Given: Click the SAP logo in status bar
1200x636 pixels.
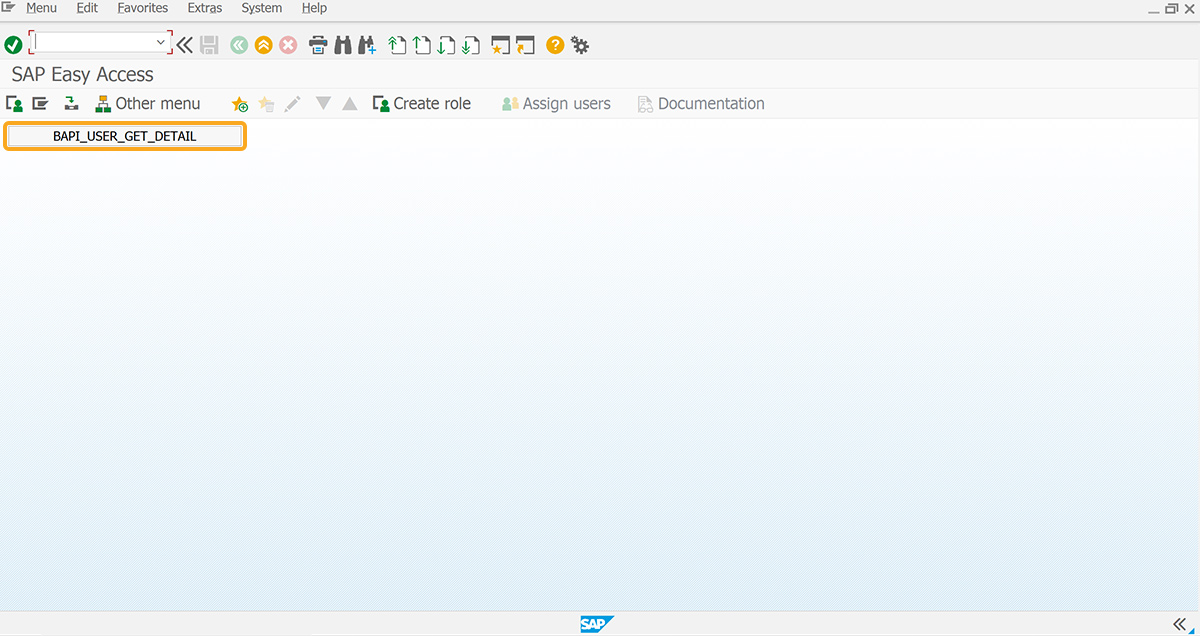Looking at the screenshot, I should coord(597,624).
